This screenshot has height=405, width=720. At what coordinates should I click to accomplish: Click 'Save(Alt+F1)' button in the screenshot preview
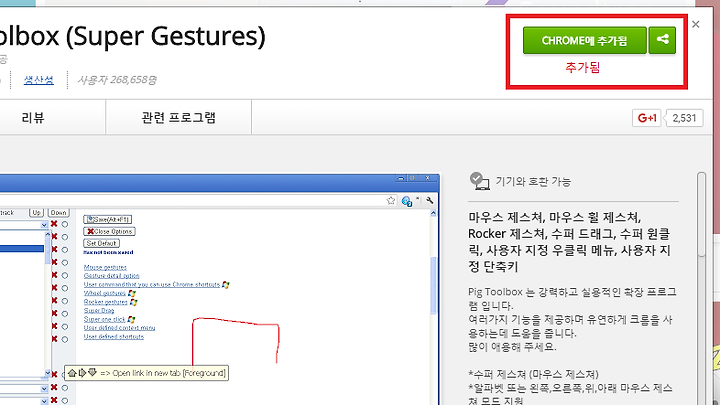(x=108, y=219)
